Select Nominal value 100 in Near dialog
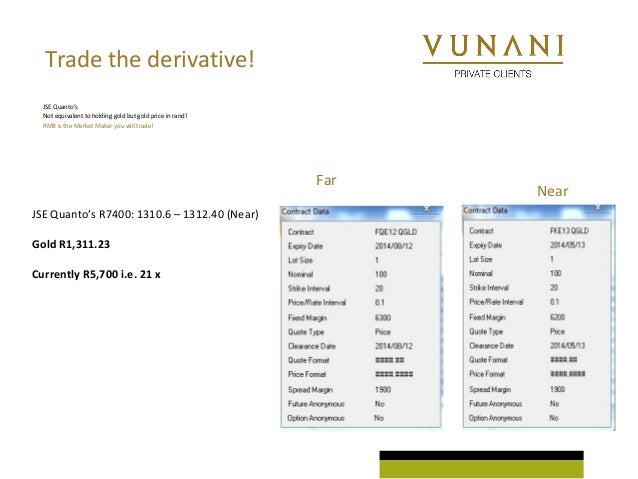Screen dimensions: 638x479 click(x=555, y=273)
